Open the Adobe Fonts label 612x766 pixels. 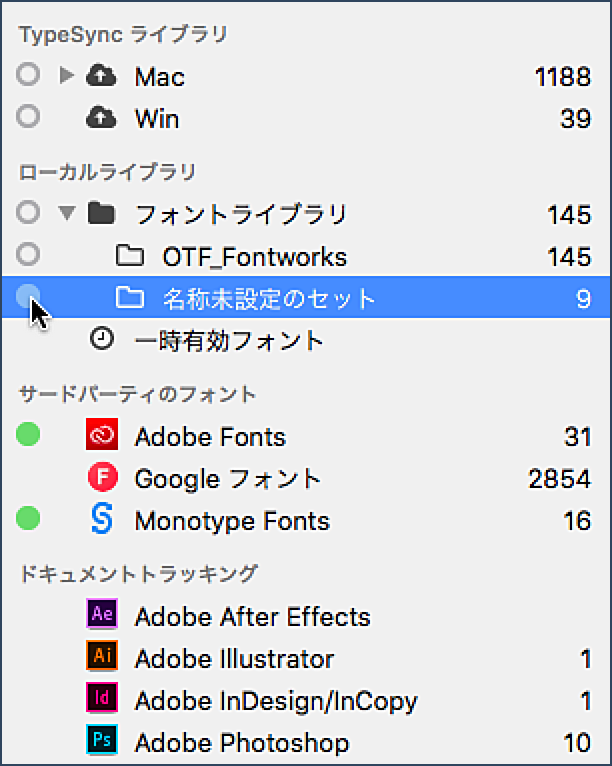click(x=210, y=437)
